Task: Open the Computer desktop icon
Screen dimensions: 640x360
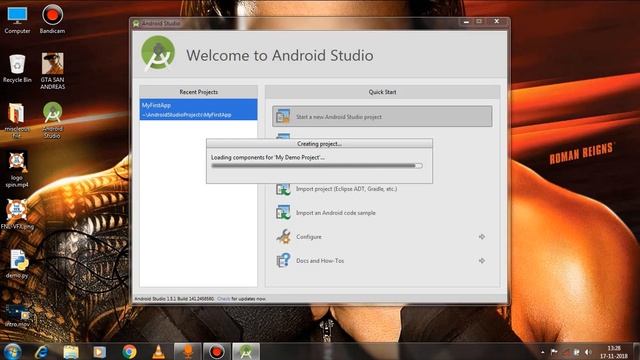Action: click(17, 20)
